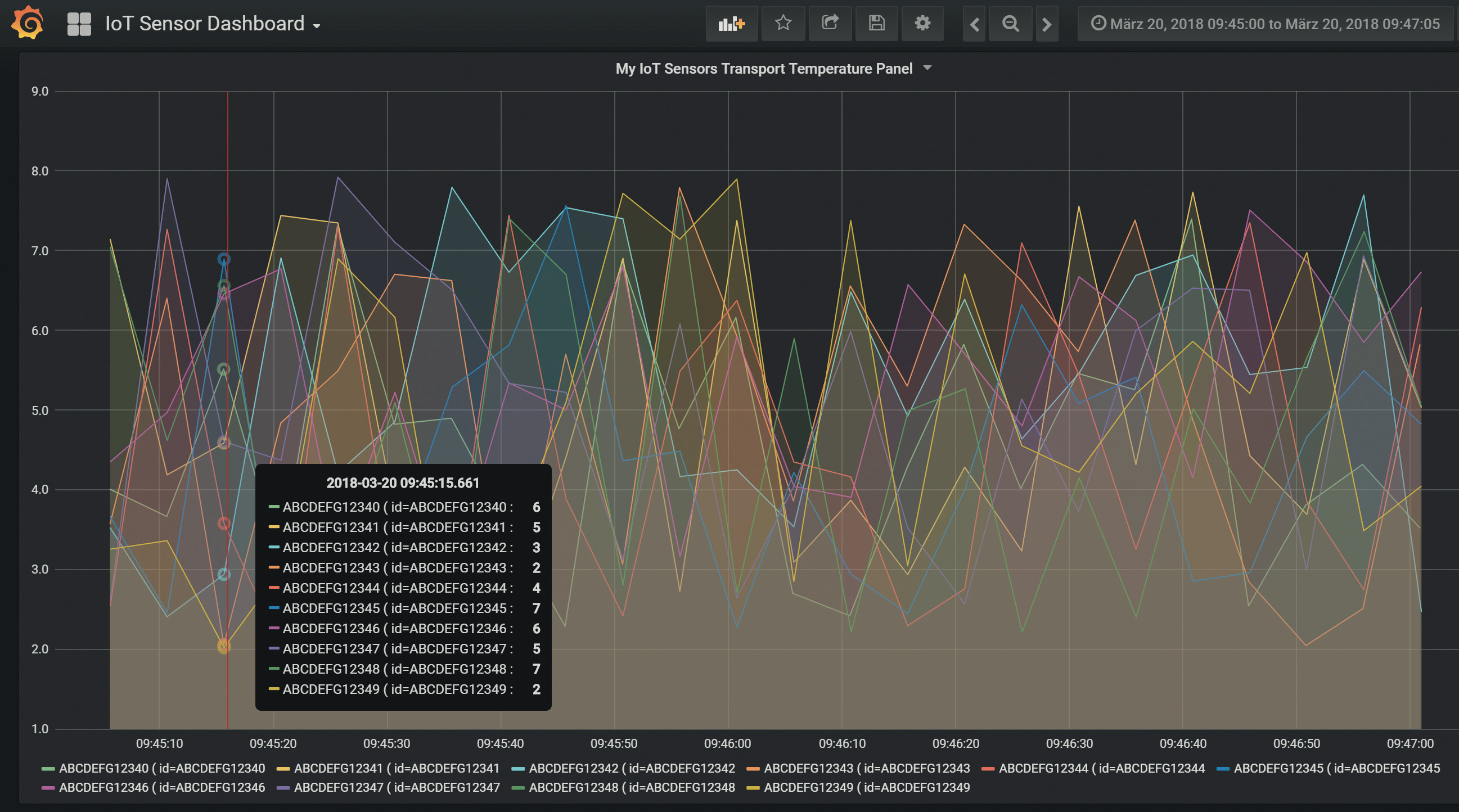The image size is (1459, 812).
Task: Click the blue data point on hover line
Action: pos(224,259)
